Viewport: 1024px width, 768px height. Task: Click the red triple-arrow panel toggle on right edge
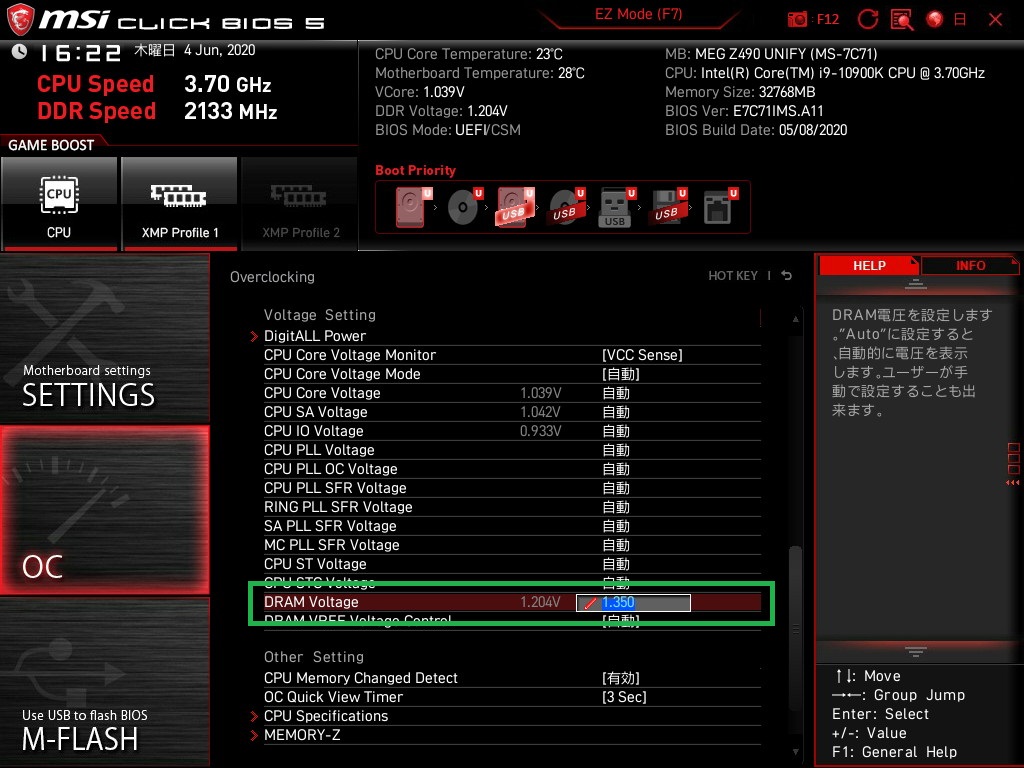[x=1013, y=483]
